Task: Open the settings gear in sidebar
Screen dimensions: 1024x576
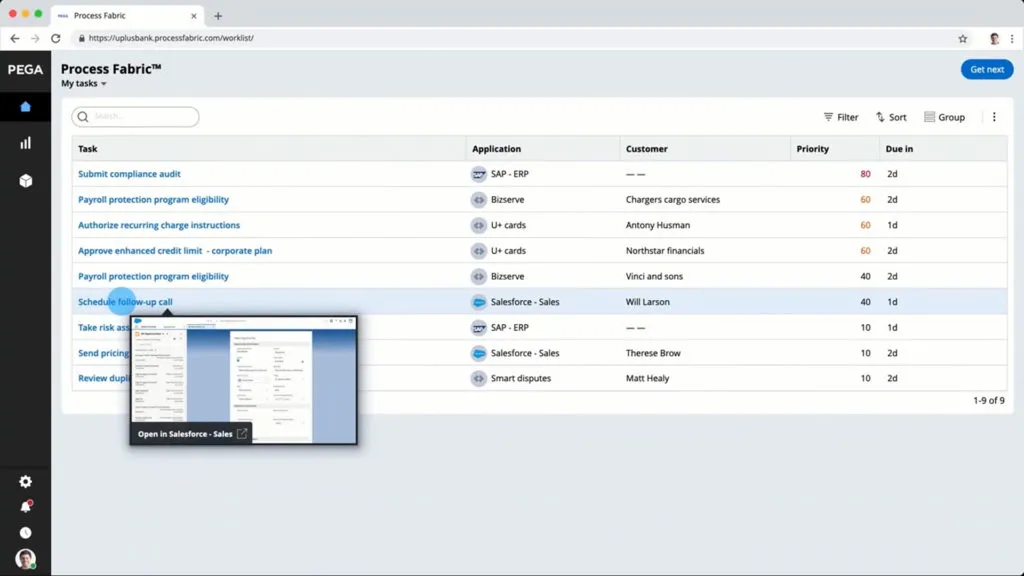Action: [x=25, y=481]
